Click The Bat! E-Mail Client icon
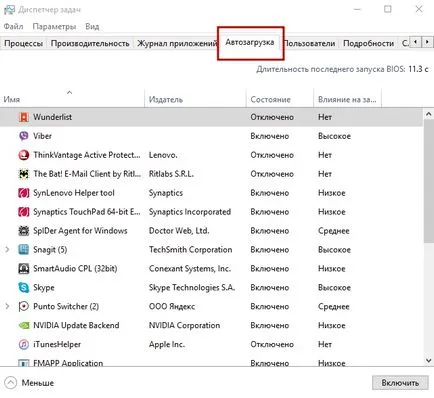Viewport: 434px width, 398px height. [23, 174]
